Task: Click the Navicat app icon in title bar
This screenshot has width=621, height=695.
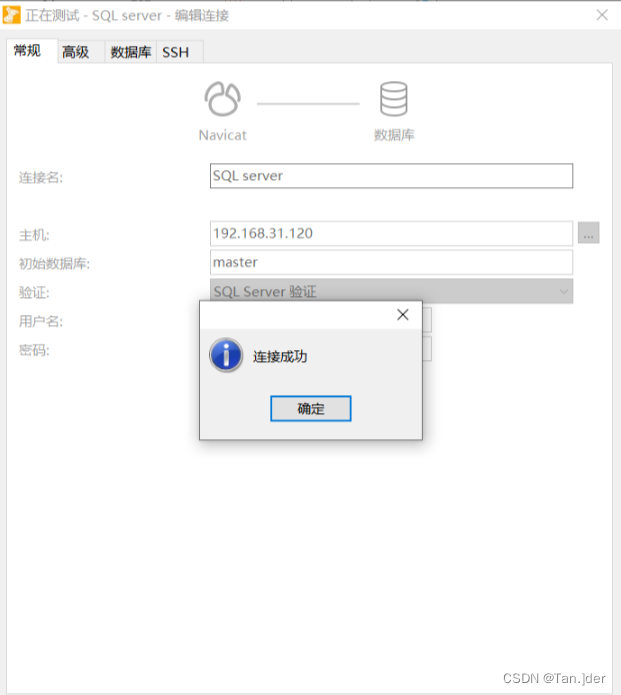Action: pyautogui.click(x=11, y=15)
